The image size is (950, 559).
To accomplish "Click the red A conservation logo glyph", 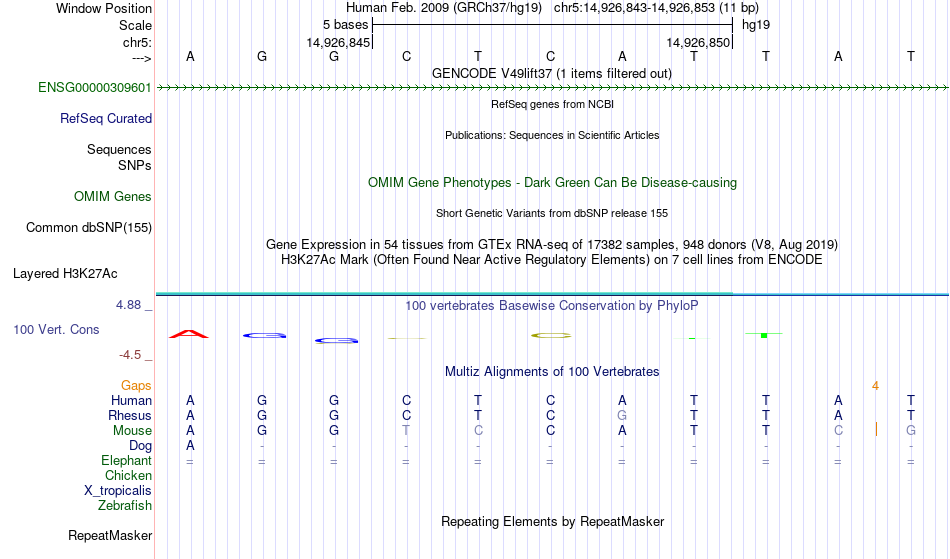I will [x=189, y=334].
